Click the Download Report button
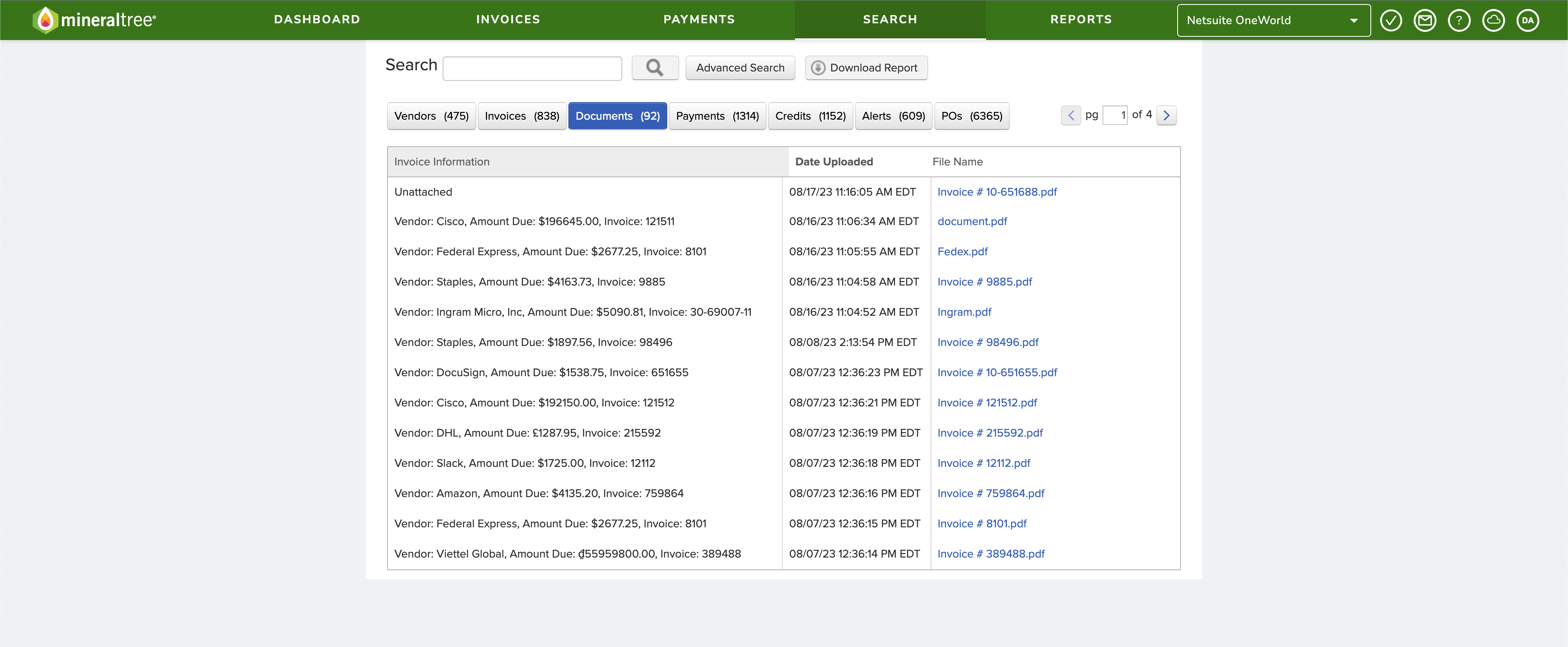1568x647 pixels. pos(866,67)
